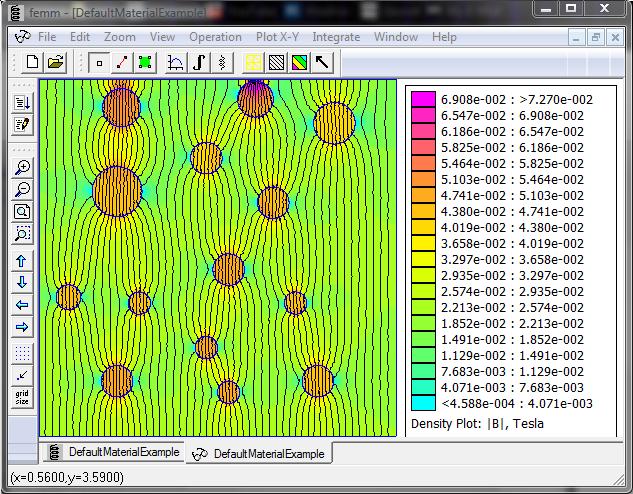Pan view down with the down arrow
The height and width of the screenshot is (494, 633).
click(22, 283)
